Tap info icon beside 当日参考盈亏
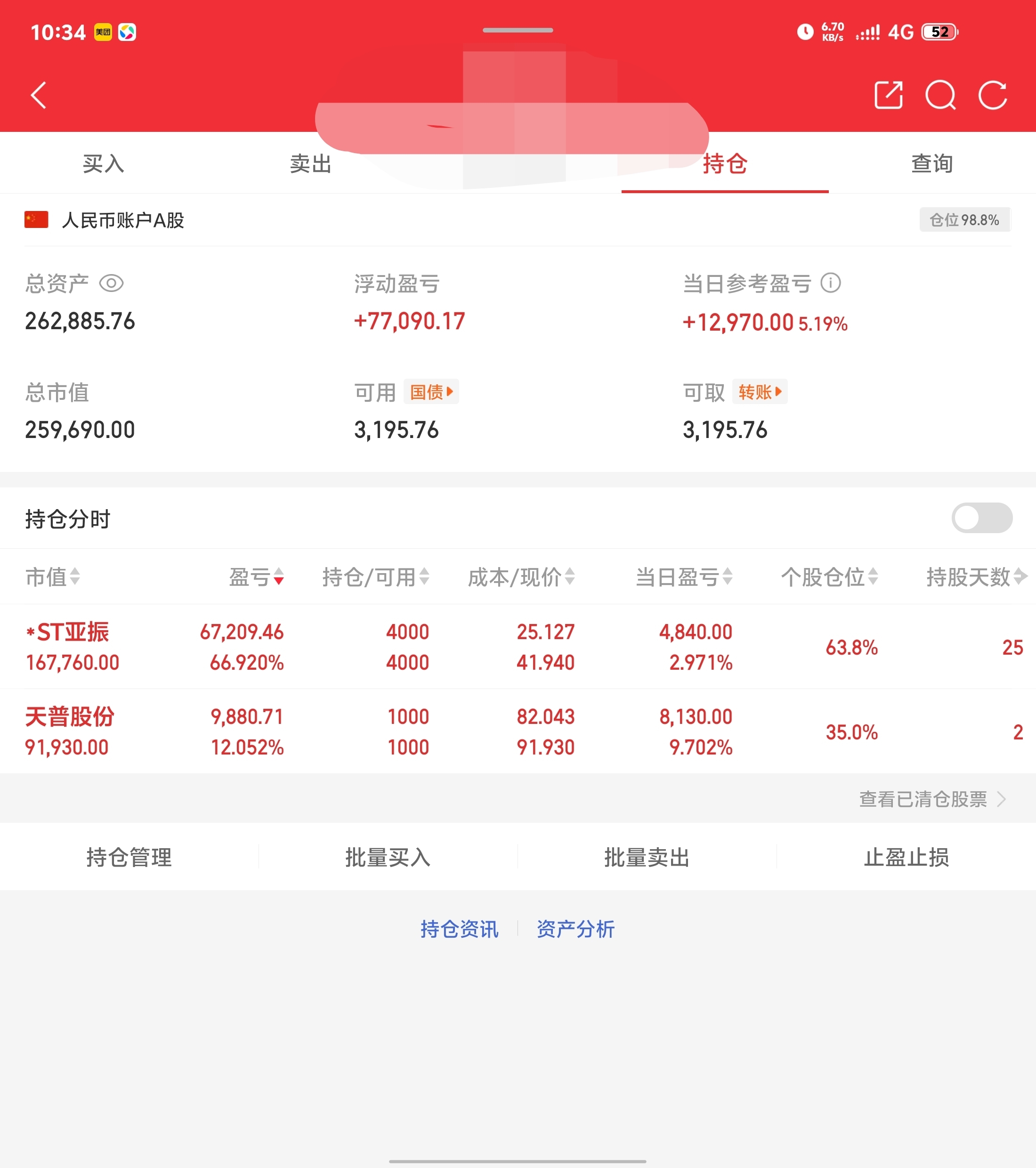 [830, 283]
